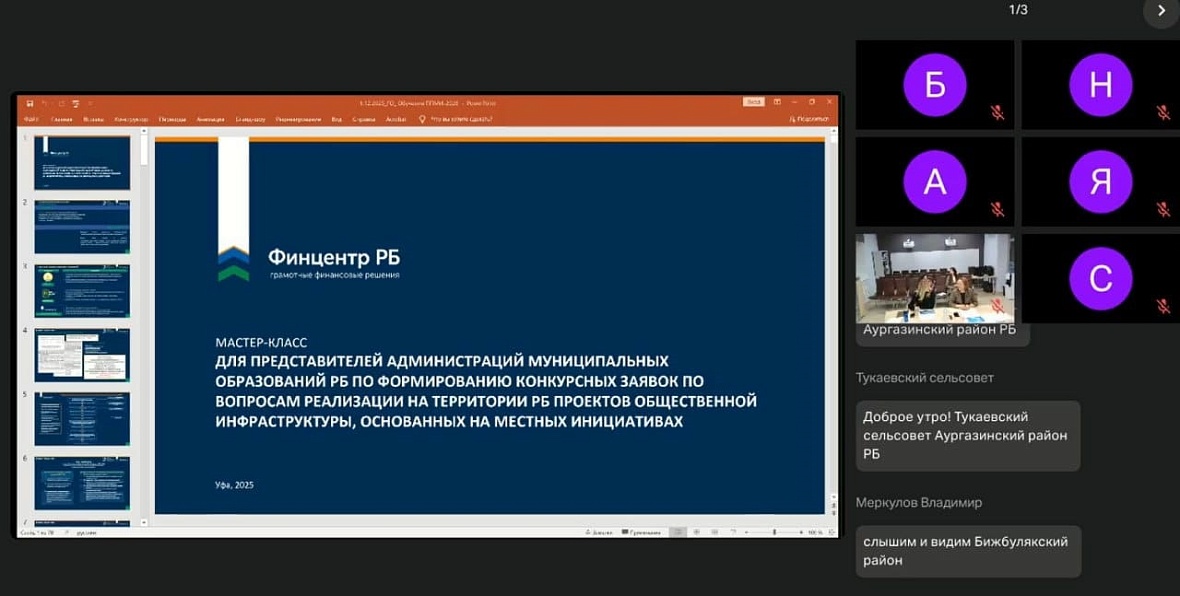The height and width of the screenshot is (596, 1180).
Task: Toggle microphone for participant Б
Action: click(x=997, y=112)
